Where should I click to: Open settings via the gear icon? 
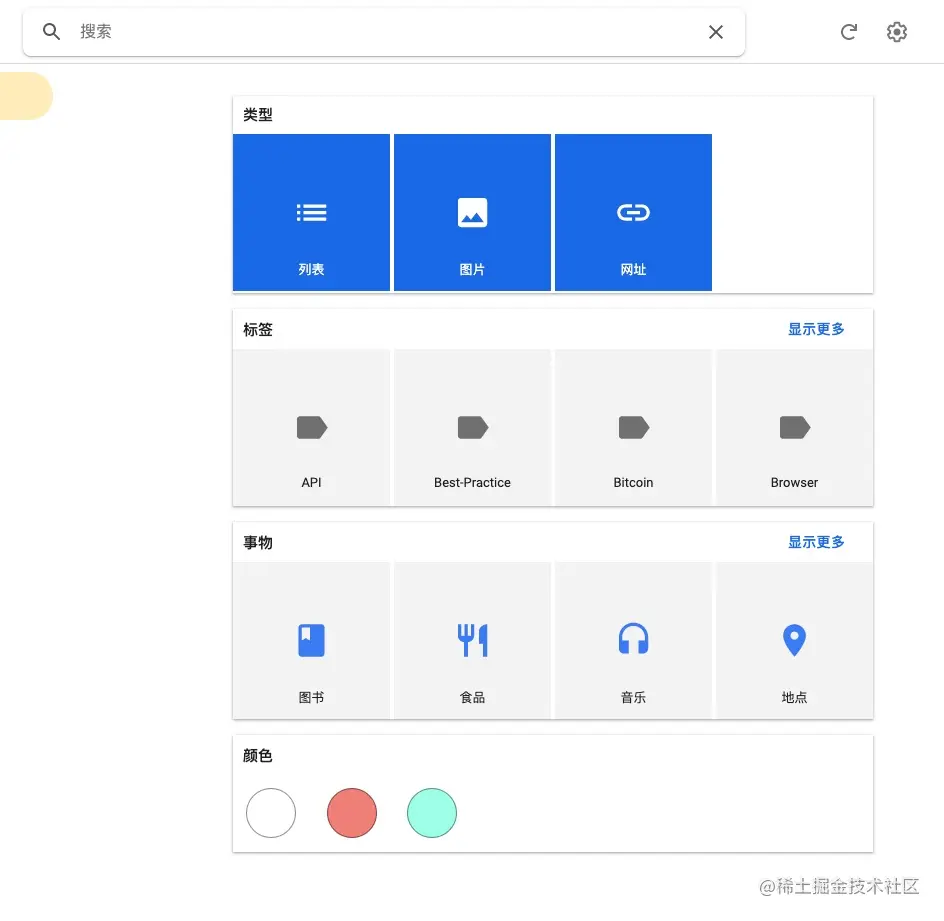(x=896, y=32)
